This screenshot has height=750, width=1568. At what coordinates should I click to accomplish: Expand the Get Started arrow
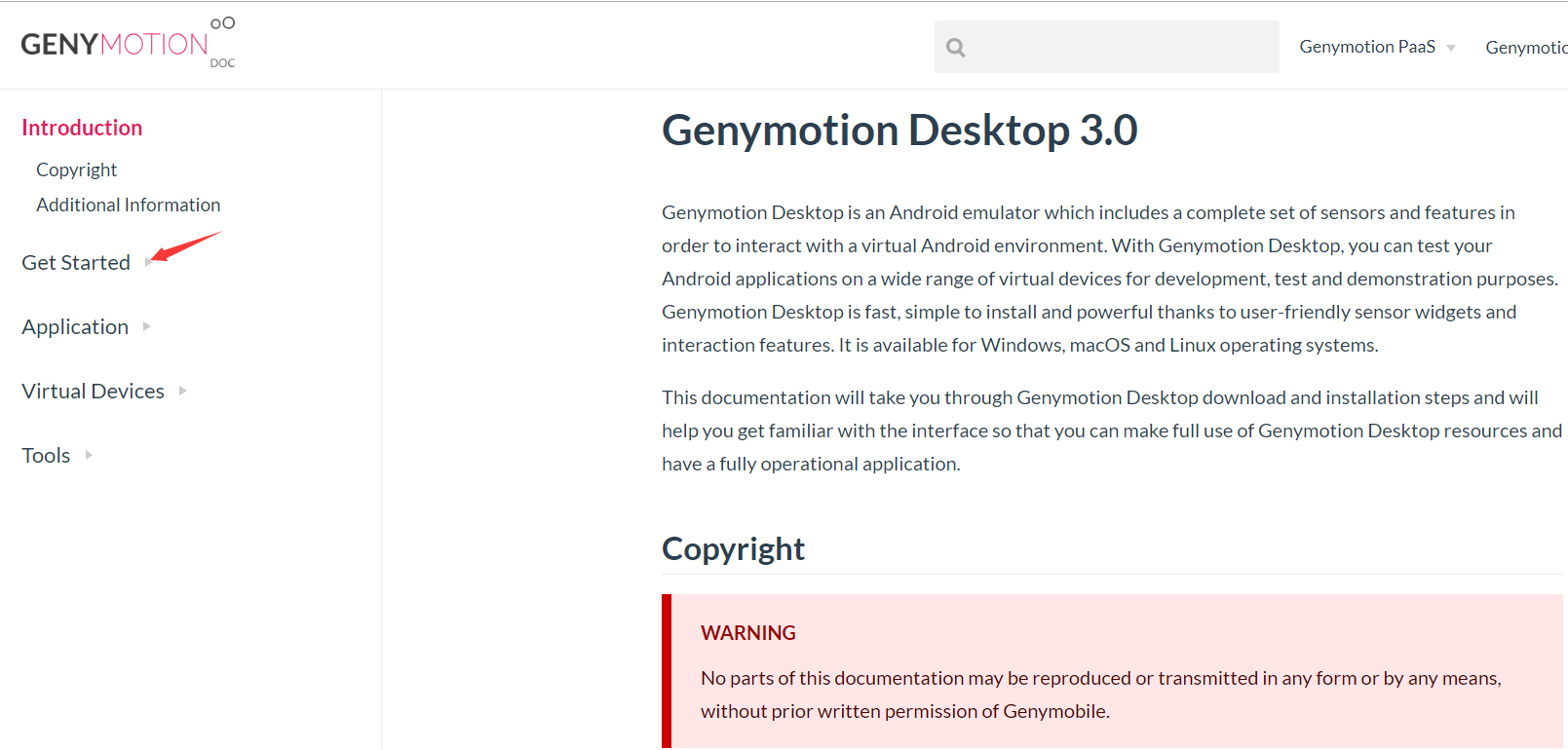148,262
